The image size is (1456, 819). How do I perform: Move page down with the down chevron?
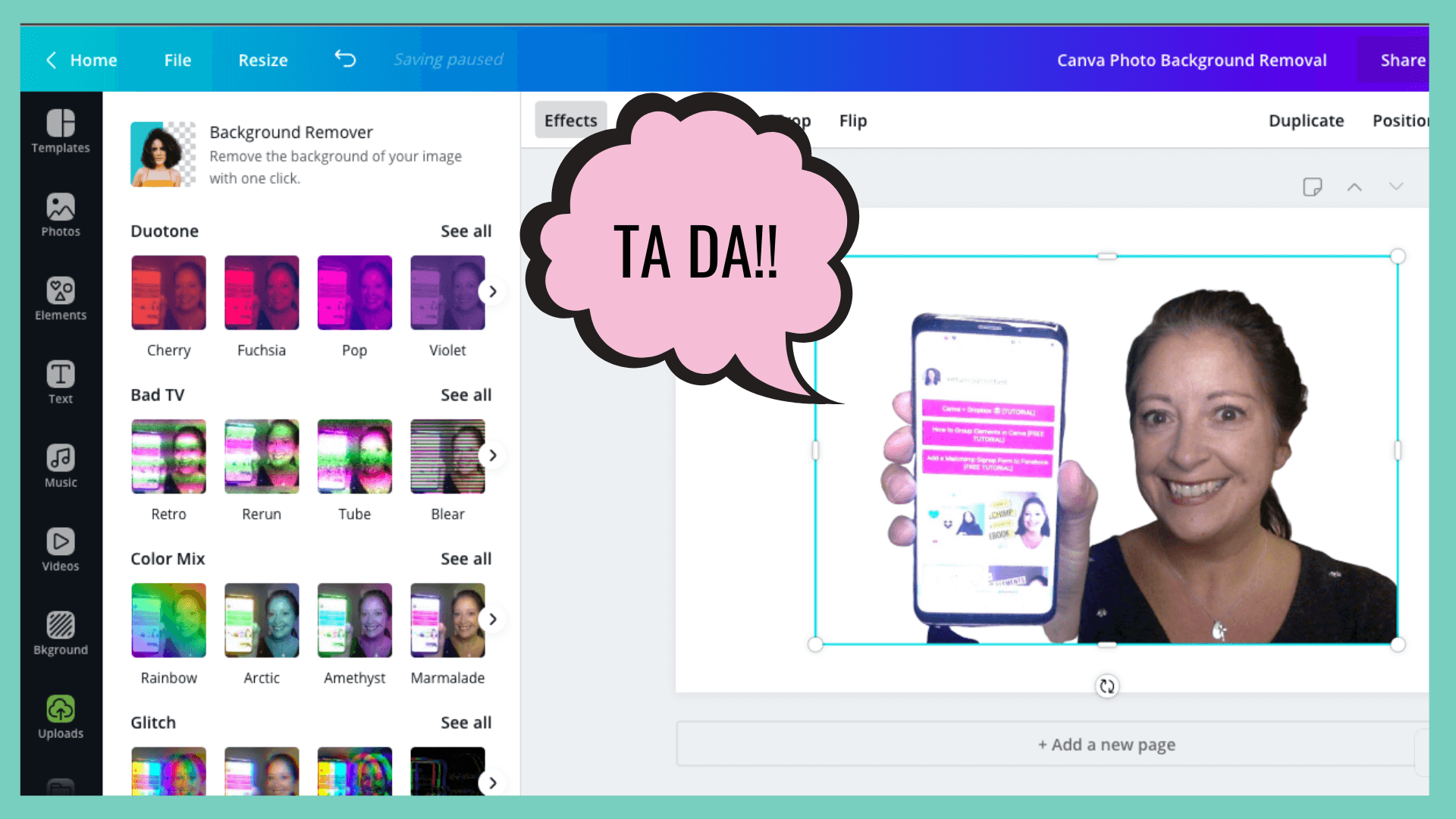1396,187
